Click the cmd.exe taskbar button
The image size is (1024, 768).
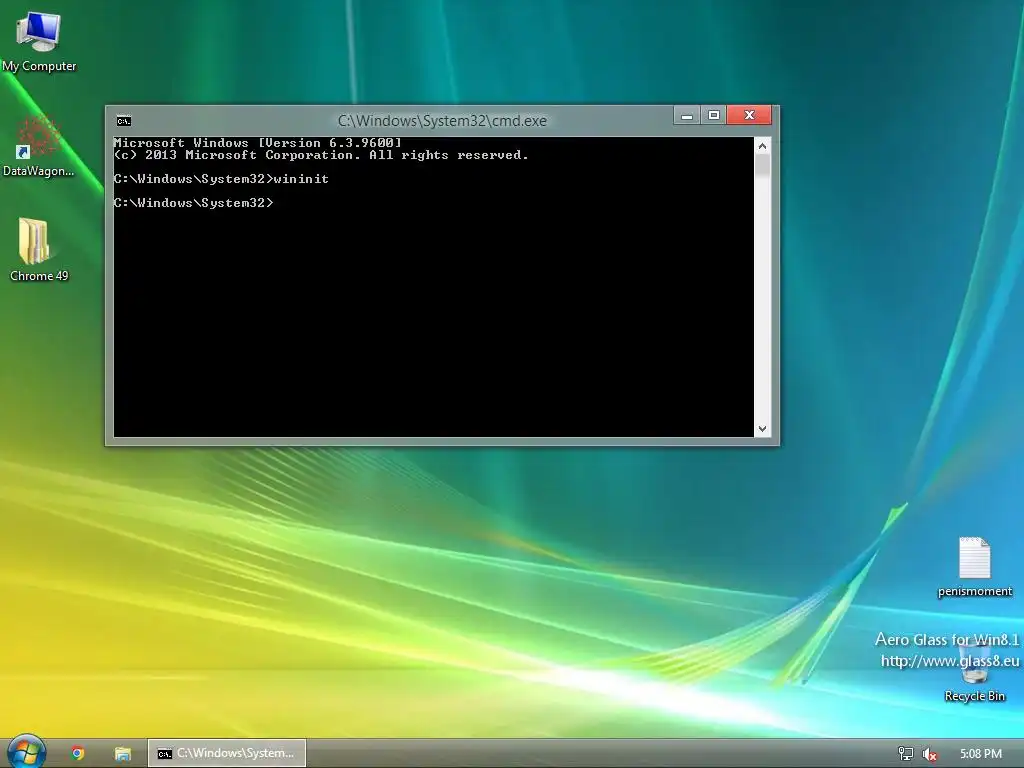(227, 753)
